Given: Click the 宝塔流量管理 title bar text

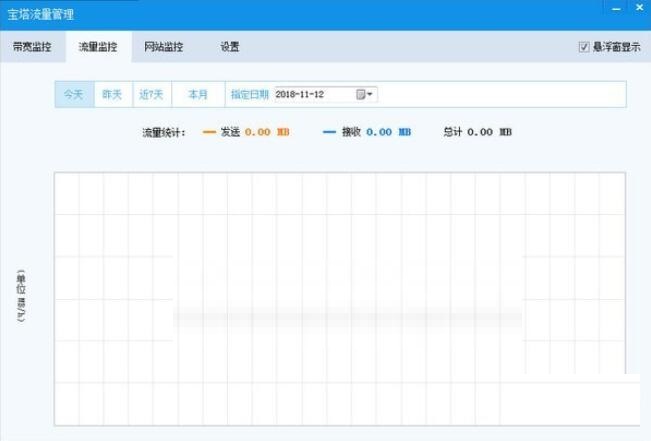Looking at the screenshot, I should 40,15.
